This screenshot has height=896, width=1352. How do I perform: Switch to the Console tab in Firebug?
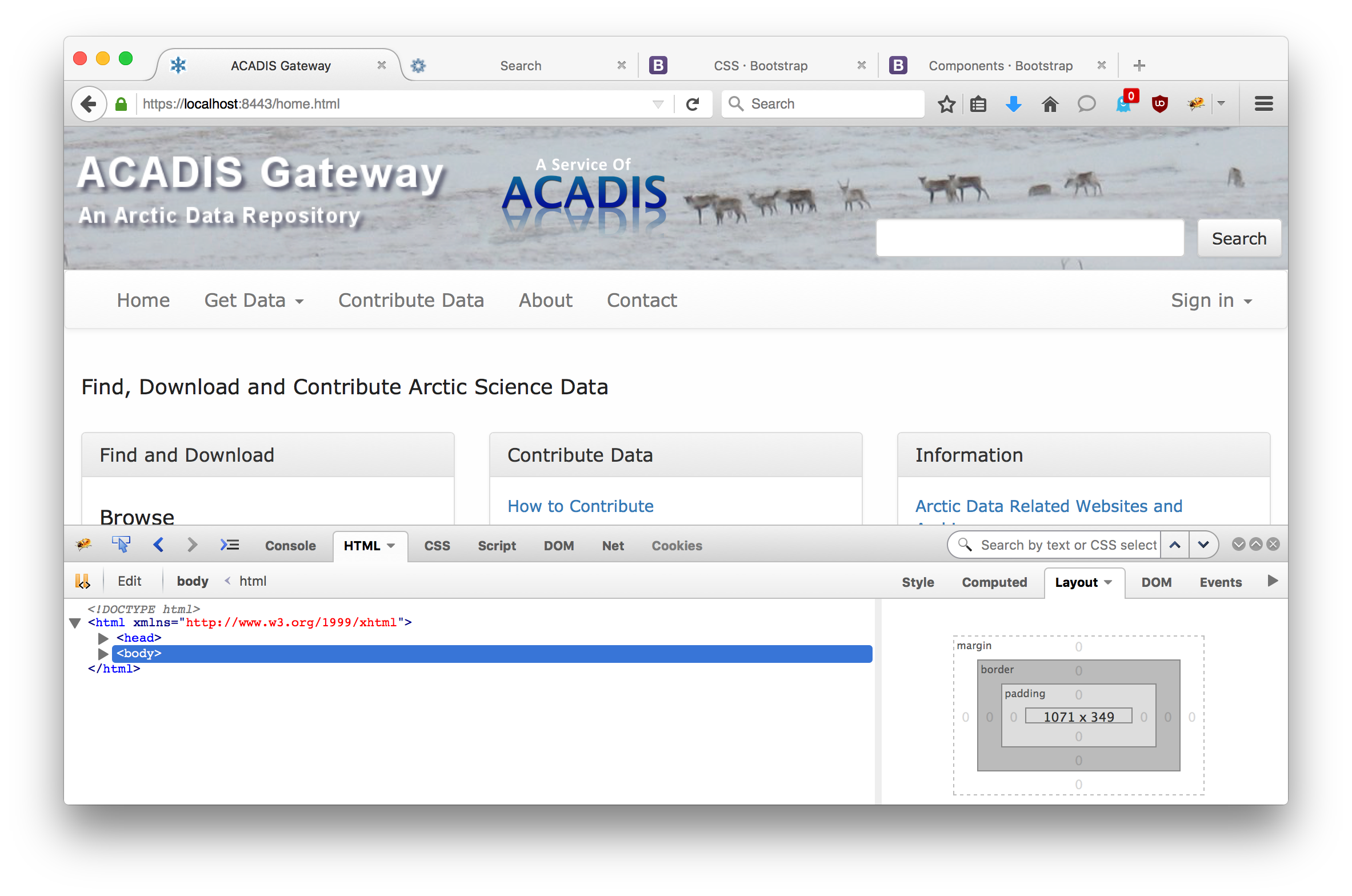[290, 546]
